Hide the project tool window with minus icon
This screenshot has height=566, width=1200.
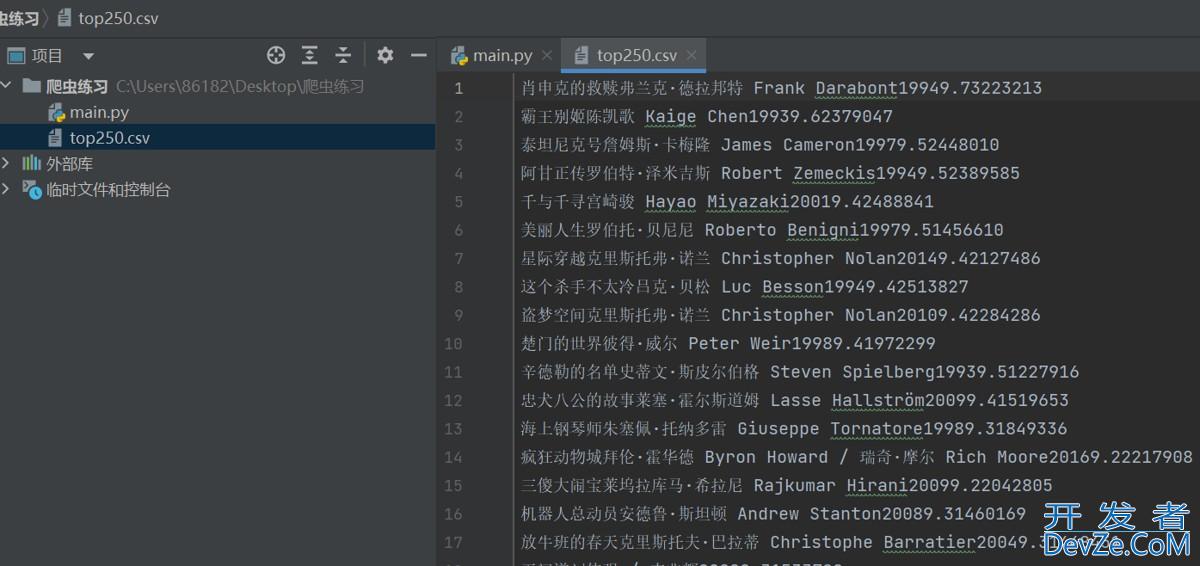[419, 55]
